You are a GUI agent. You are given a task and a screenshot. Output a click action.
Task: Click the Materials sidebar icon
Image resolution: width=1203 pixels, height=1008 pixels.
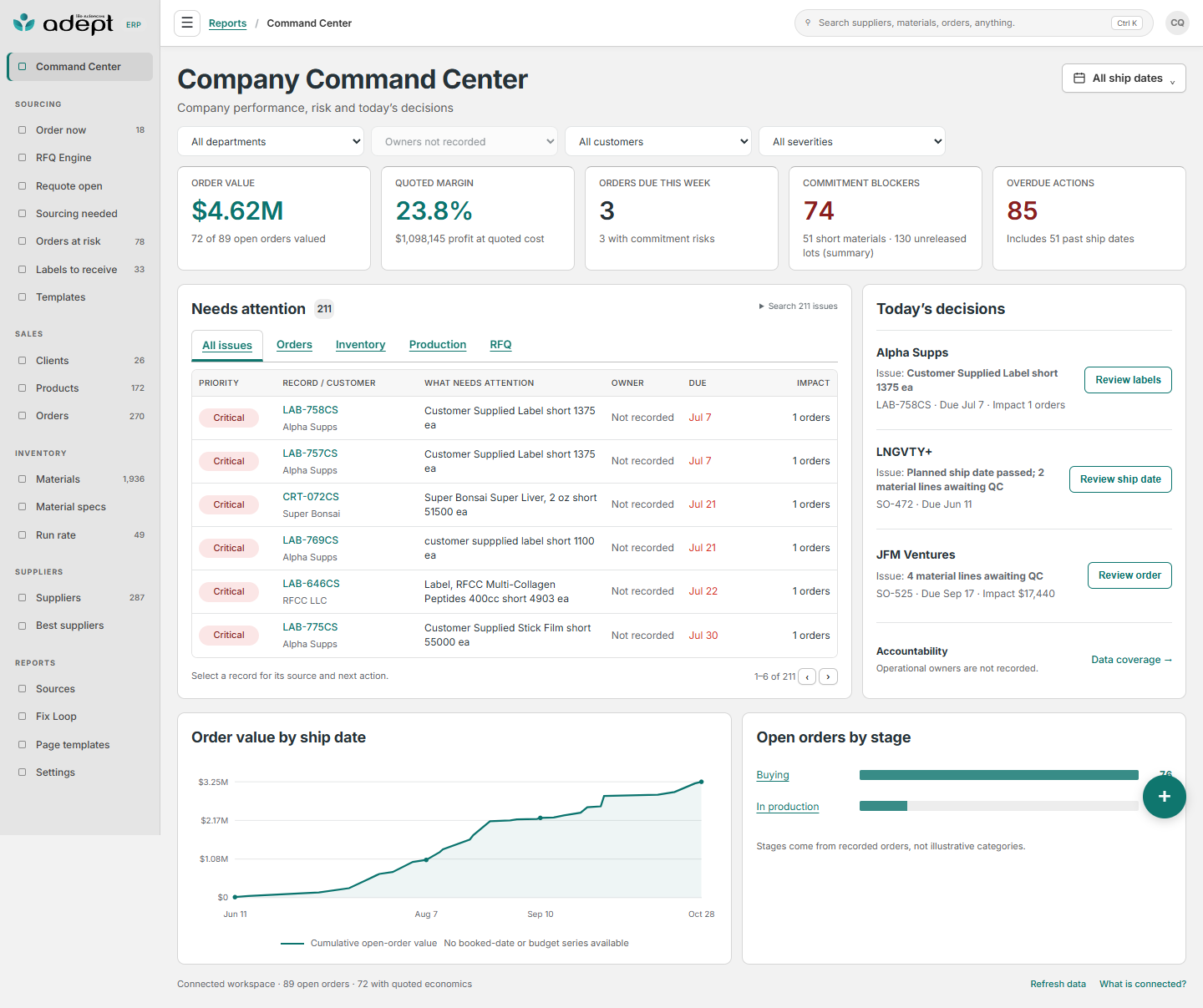pyautogui.click(x=23, y=479)
